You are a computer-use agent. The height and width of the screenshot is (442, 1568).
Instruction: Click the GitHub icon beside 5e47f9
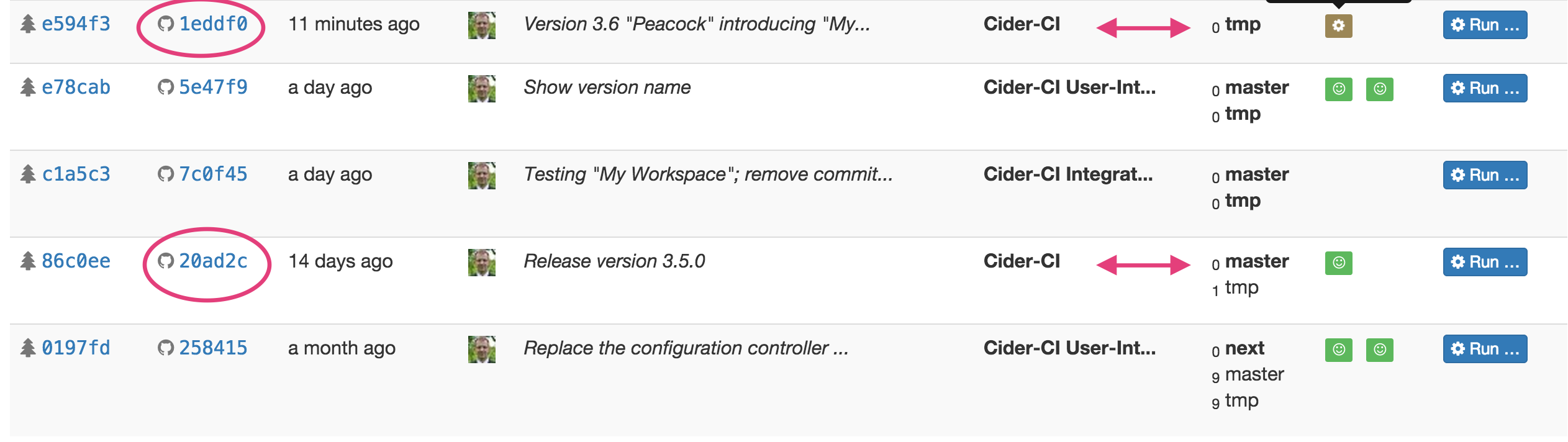[165, 87]
